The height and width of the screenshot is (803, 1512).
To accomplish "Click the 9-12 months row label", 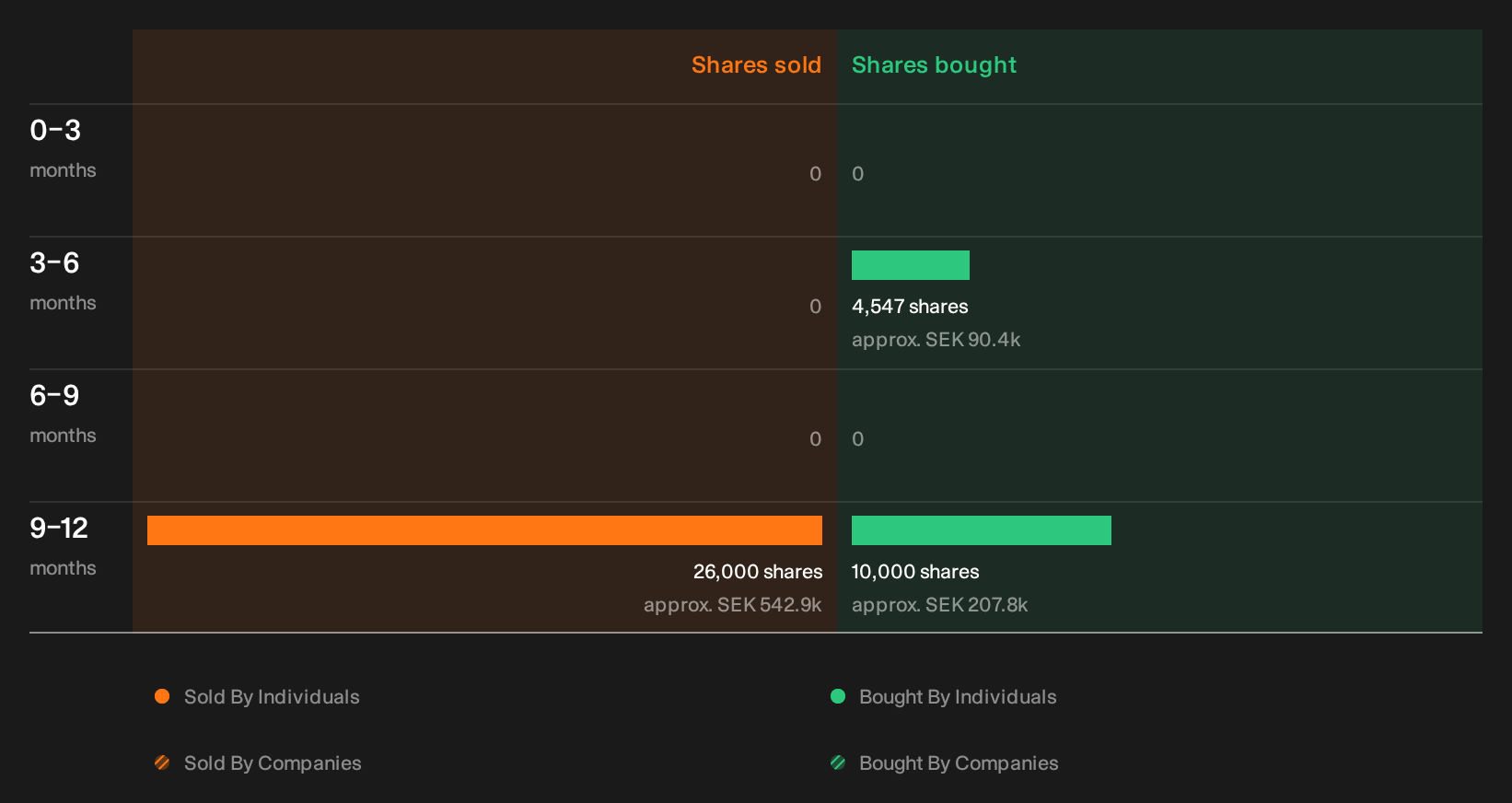I will tap(63, 546).
